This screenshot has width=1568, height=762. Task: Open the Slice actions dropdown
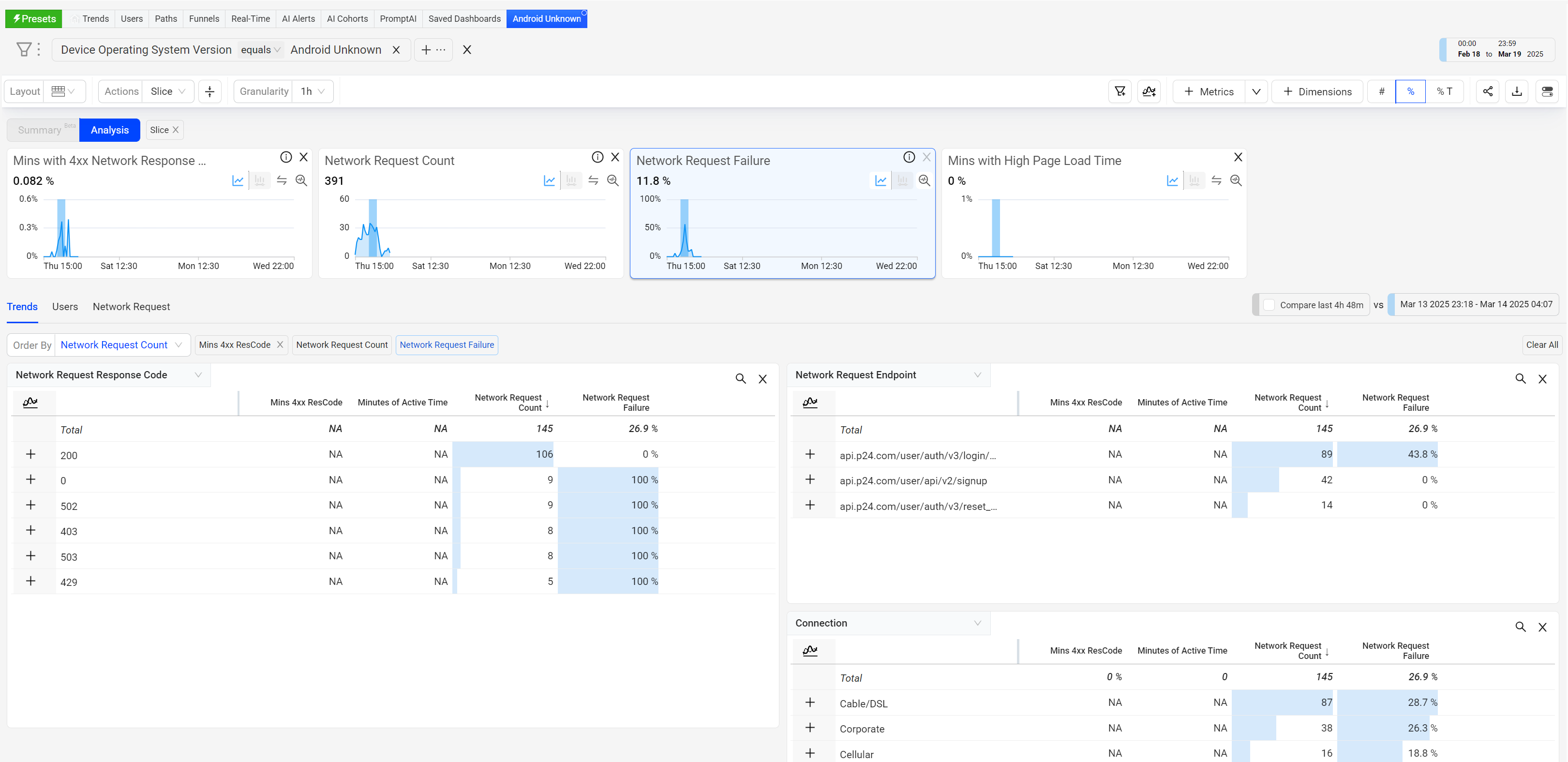click(x=168, y=91)
